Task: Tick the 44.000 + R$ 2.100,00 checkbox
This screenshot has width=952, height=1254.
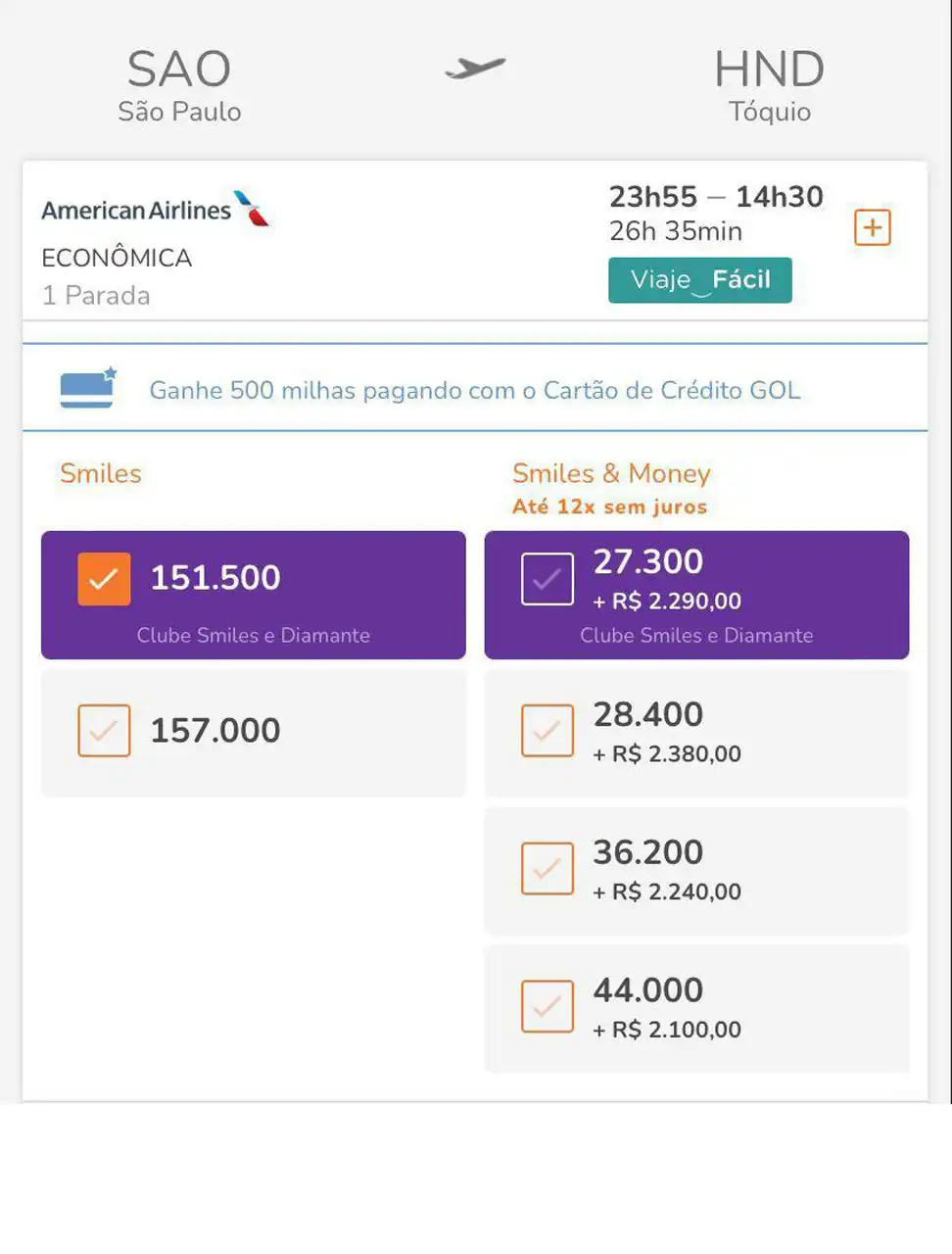Action: coord(547,1006)
